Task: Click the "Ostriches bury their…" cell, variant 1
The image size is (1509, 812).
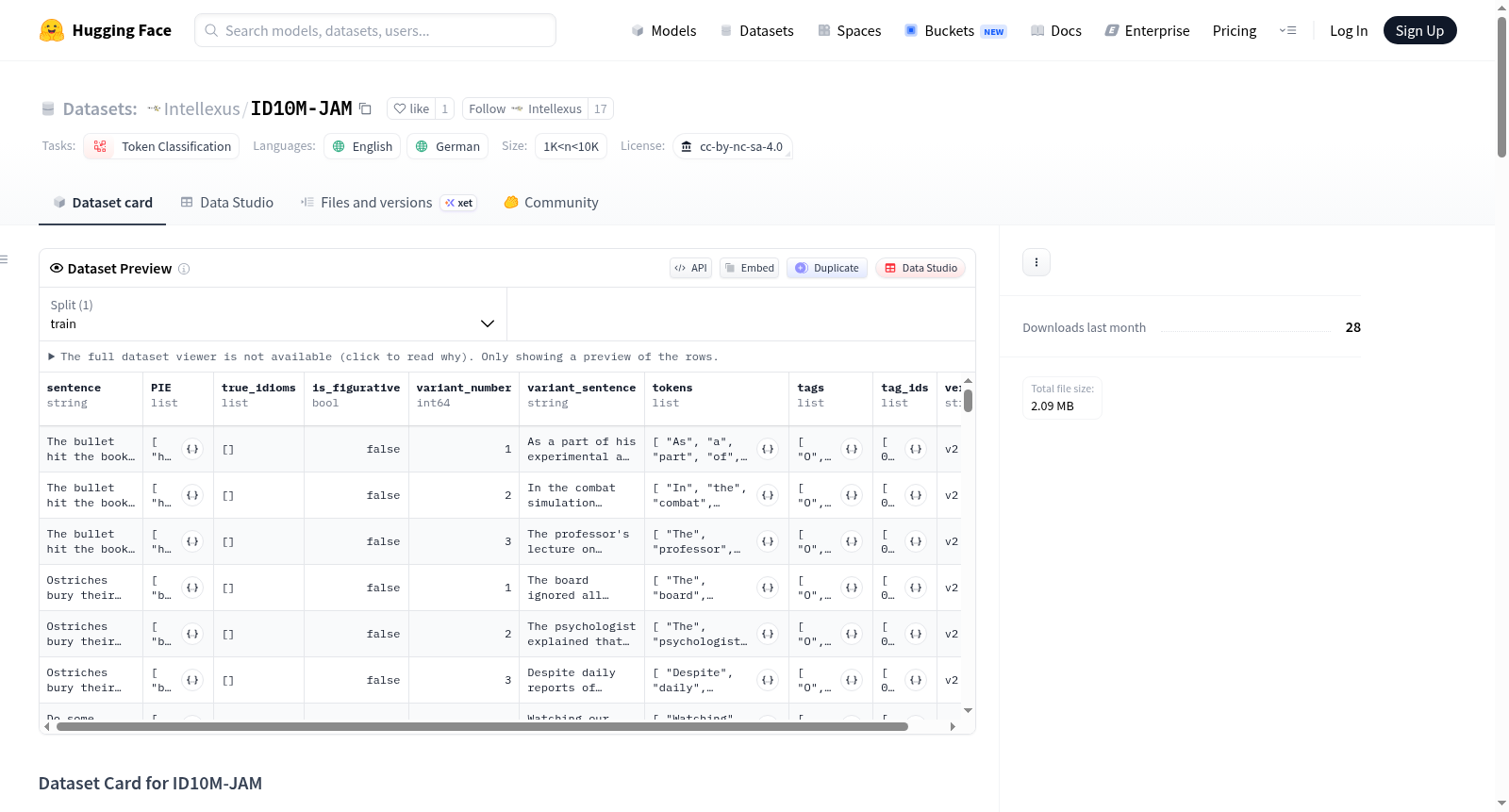Action: [x=91, y=588]
